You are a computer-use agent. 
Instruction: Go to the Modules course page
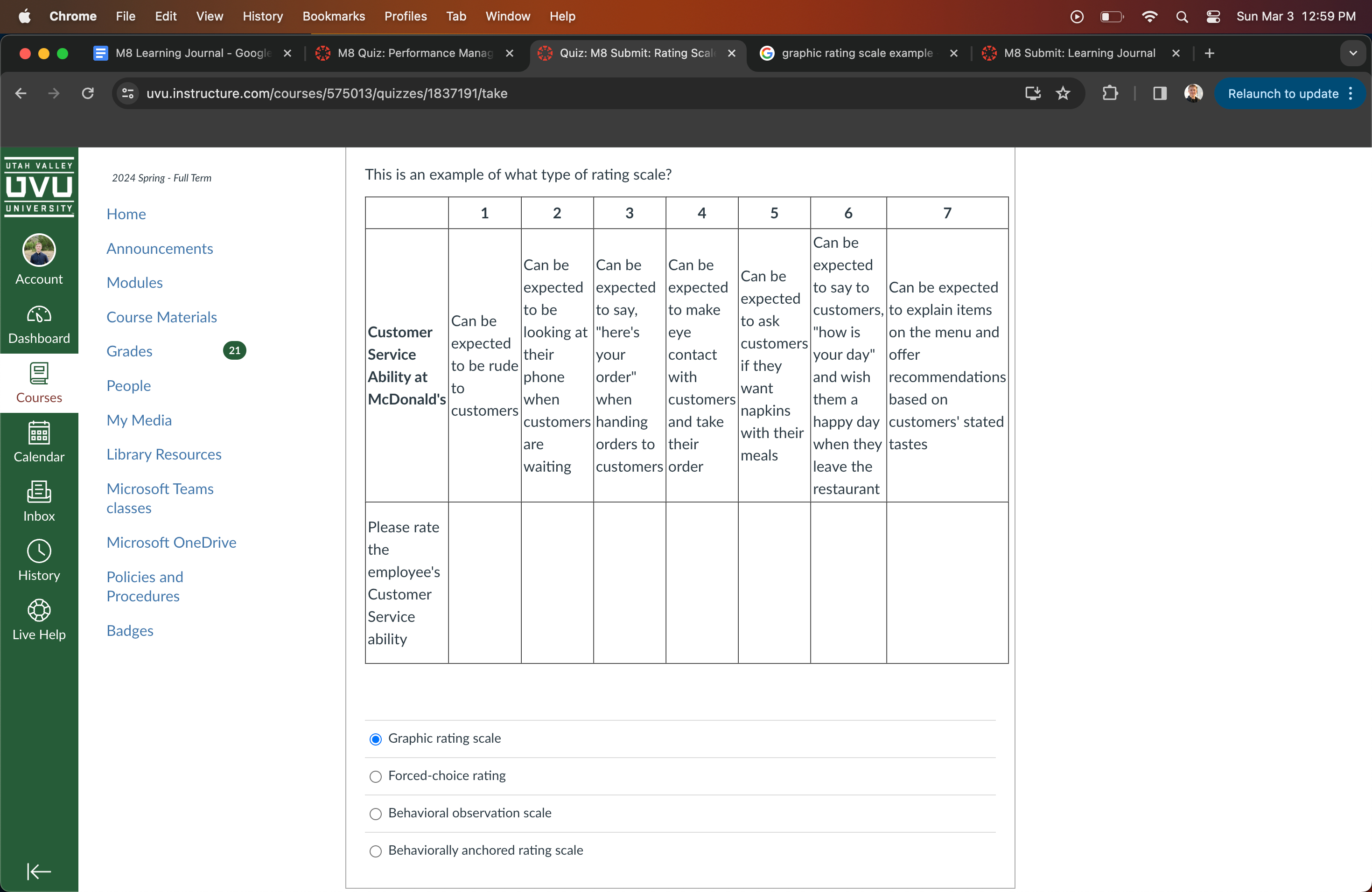[134, 282]
